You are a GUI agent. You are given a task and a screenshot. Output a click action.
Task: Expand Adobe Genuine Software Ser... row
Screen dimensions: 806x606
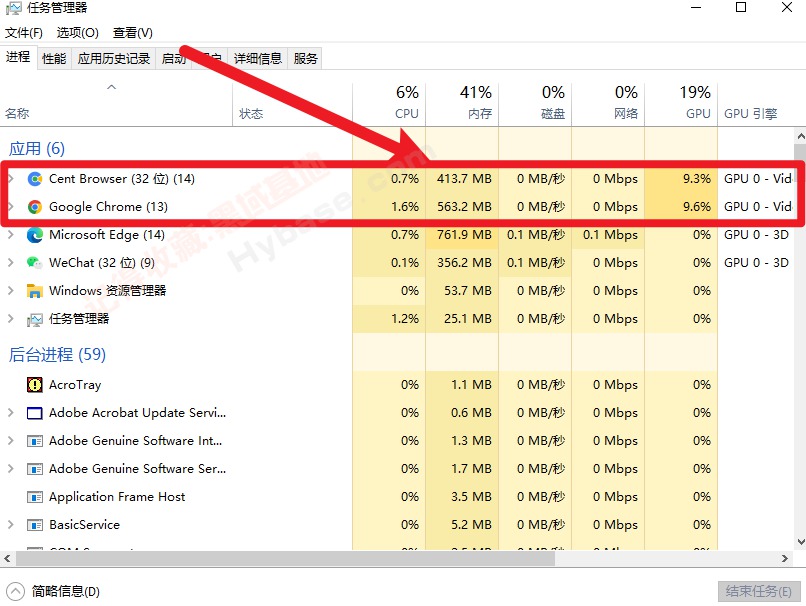point(11,469)
